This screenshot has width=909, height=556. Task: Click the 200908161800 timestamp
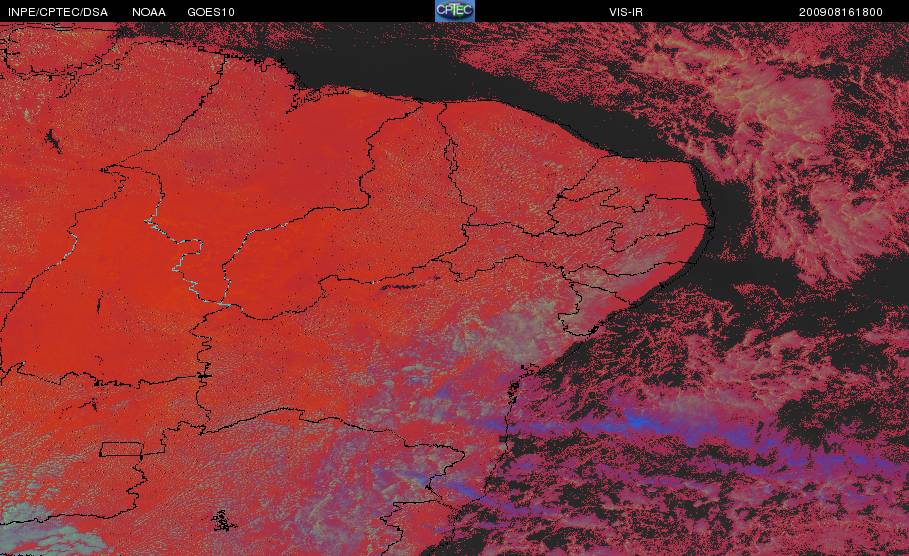[841, 12]
